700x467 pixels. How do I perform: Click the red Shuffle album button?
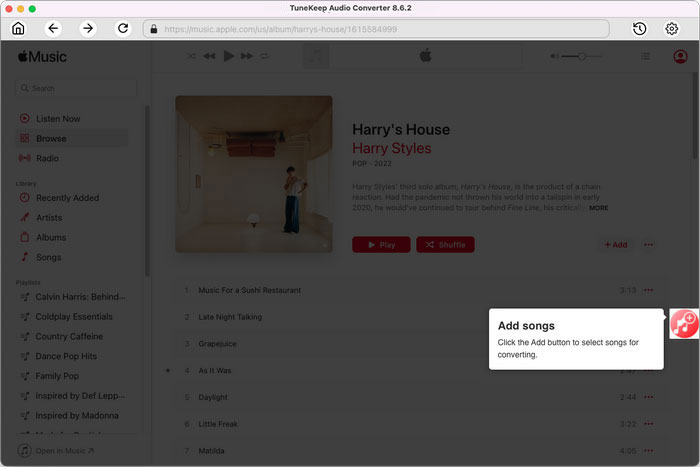pyautogui.click(x=445, y=245)
